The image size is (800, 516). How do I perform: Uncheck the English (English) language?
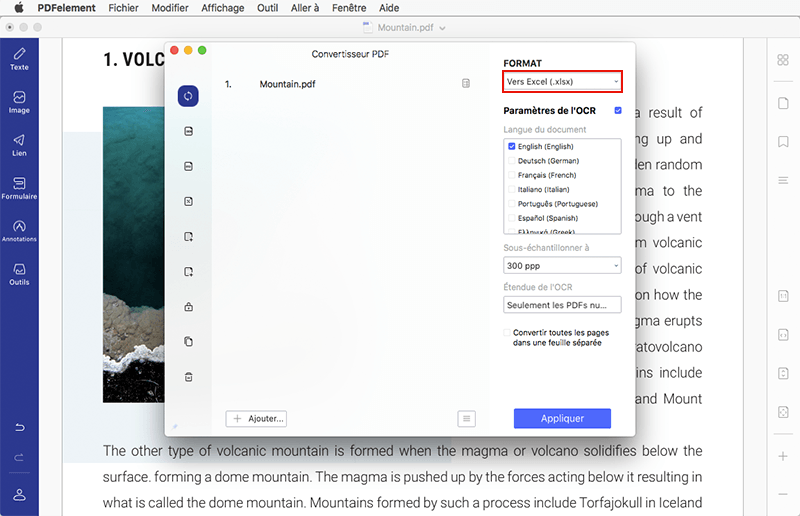coord(512,146)
